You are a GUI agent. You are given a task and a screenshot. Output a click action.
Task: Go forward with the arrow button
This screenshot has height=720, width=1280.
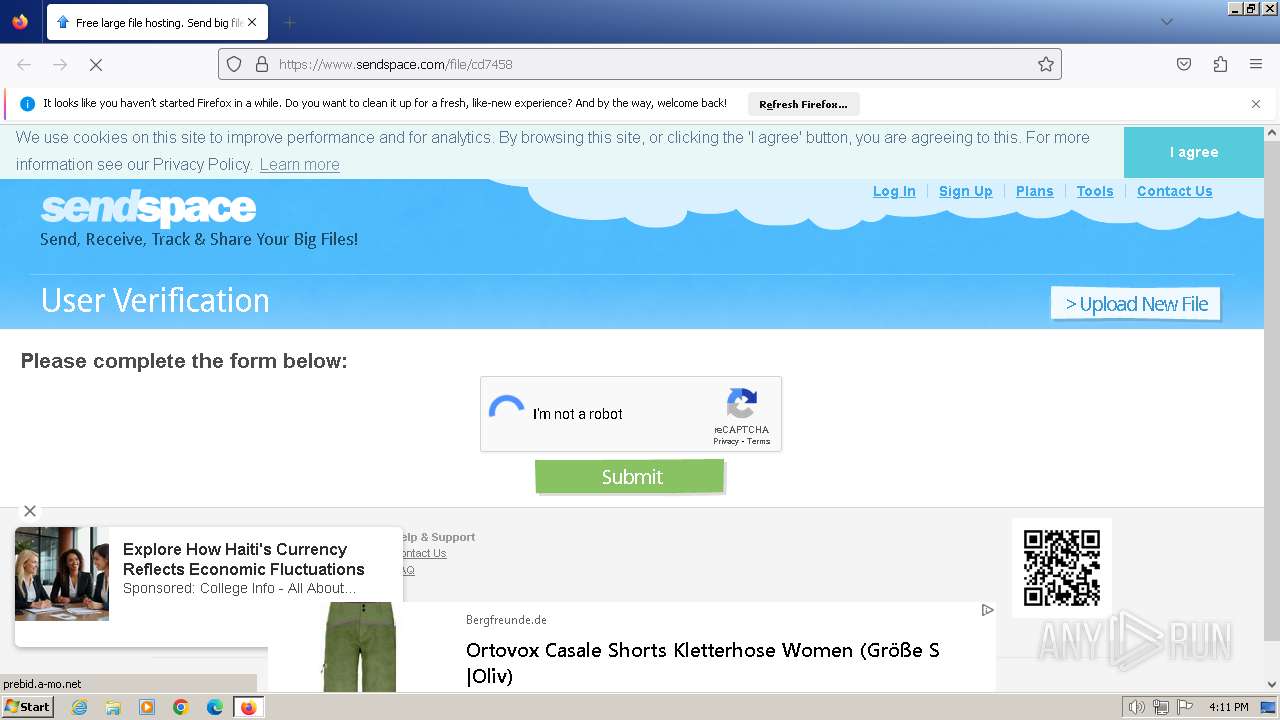60,64
